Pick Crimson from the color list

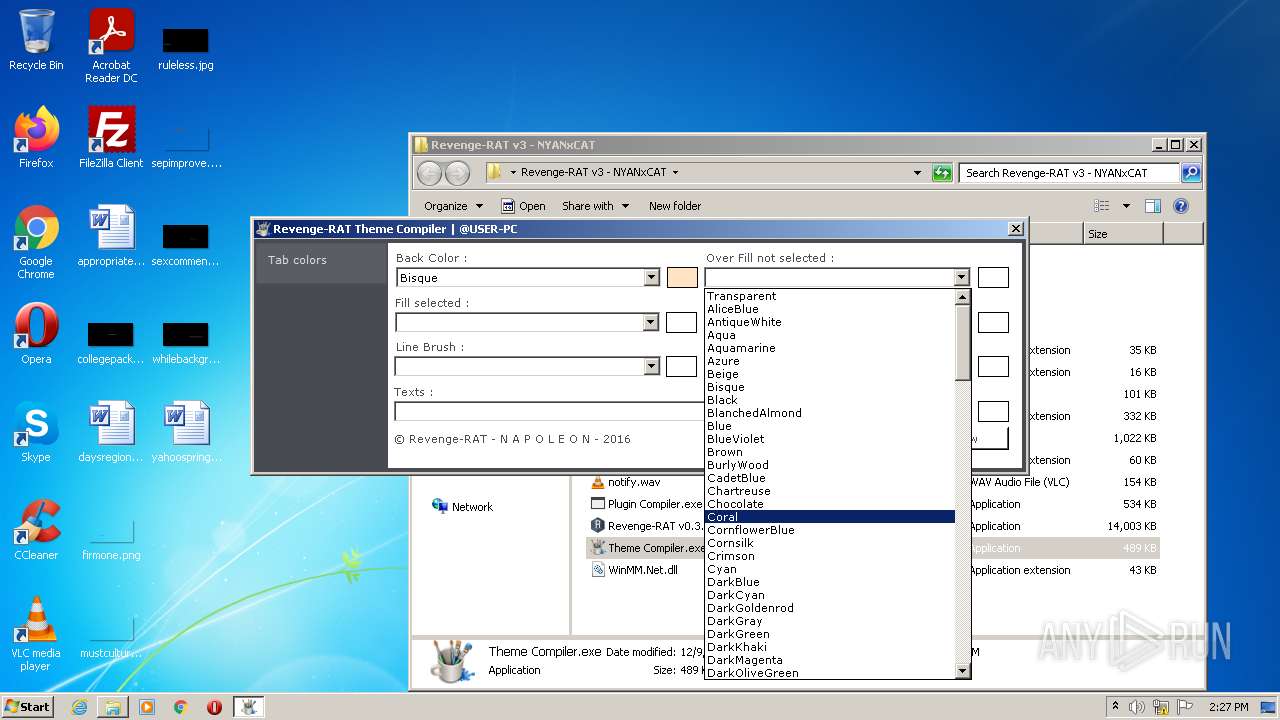coord(830,556)
